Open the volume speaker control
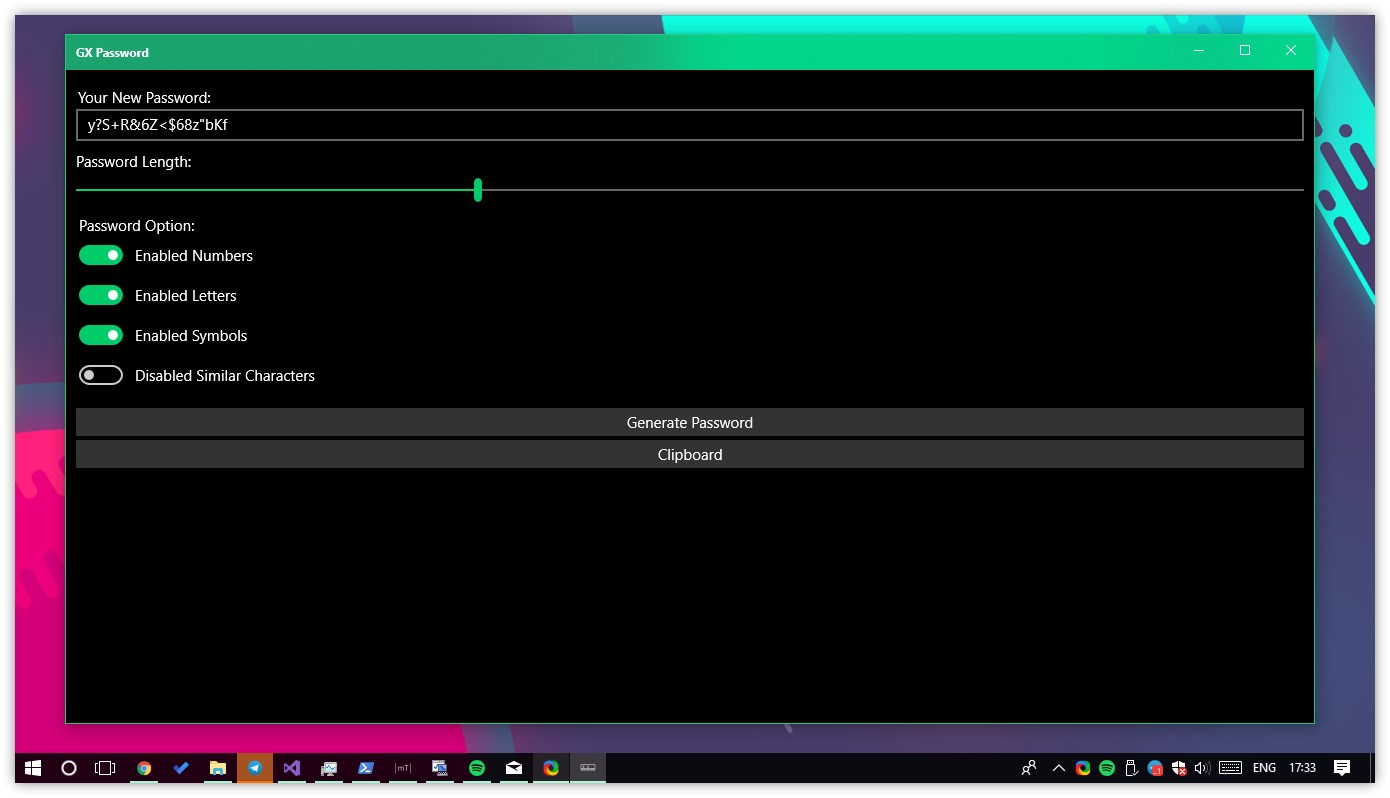This screenshot has width=1390, height=798. (x=1203, y=768)
